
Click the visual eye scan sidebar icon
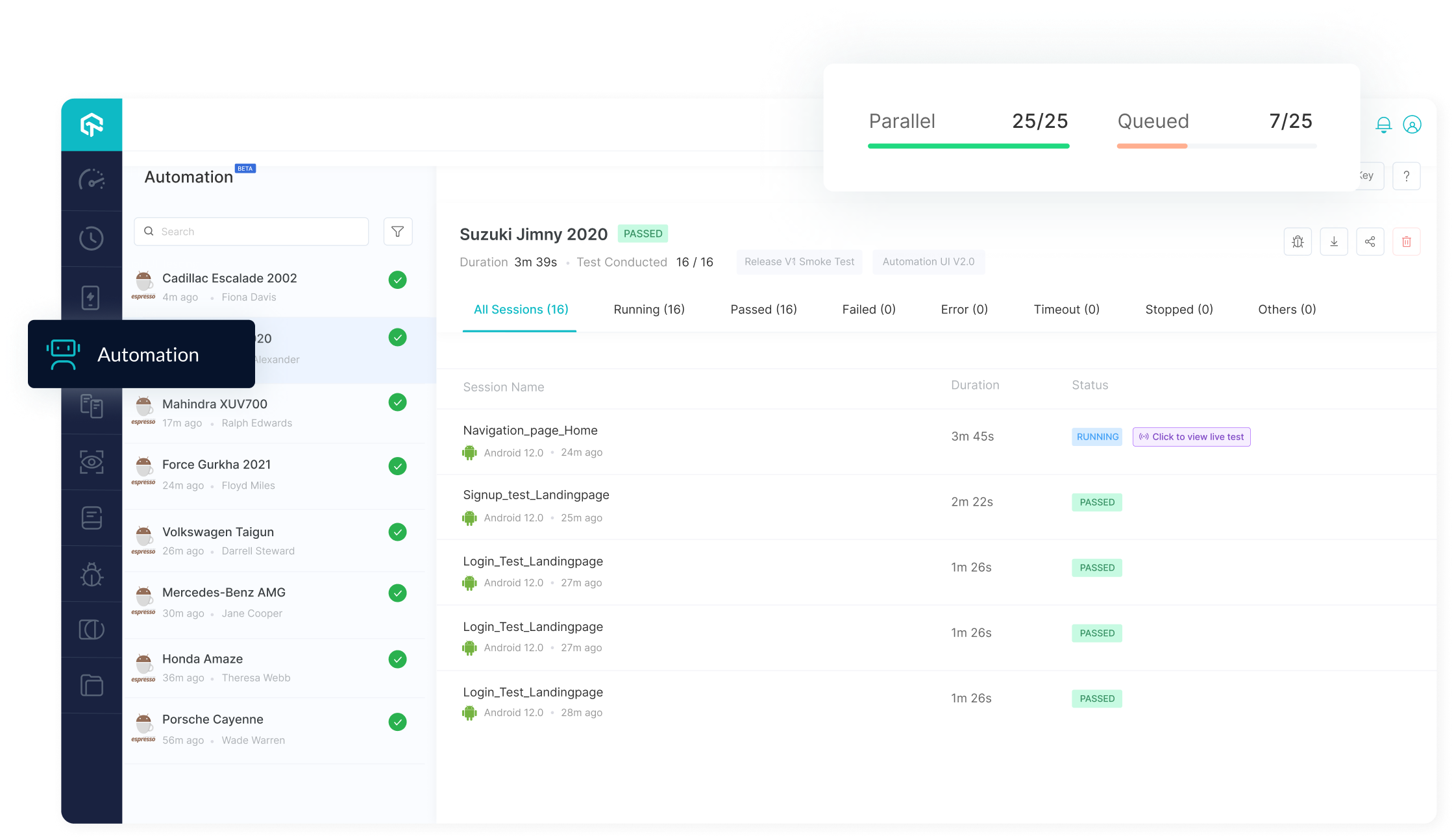pyautogui.click(x=92, y=462)
